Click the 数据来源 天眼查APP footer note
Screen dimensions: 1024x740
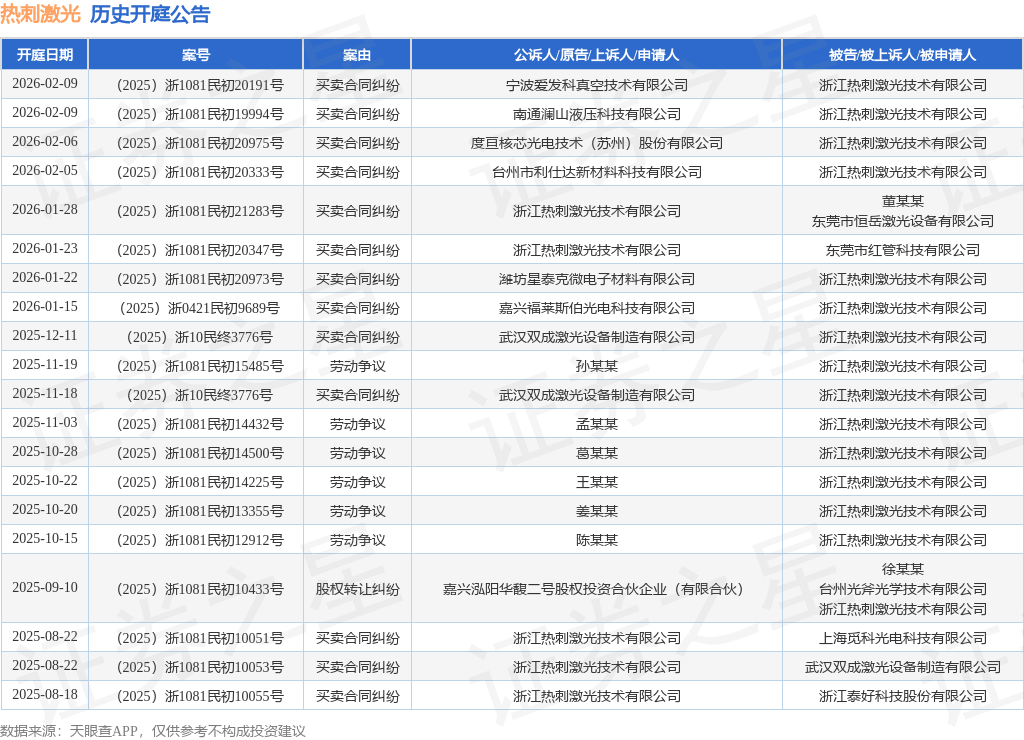[x=153, y=731]
